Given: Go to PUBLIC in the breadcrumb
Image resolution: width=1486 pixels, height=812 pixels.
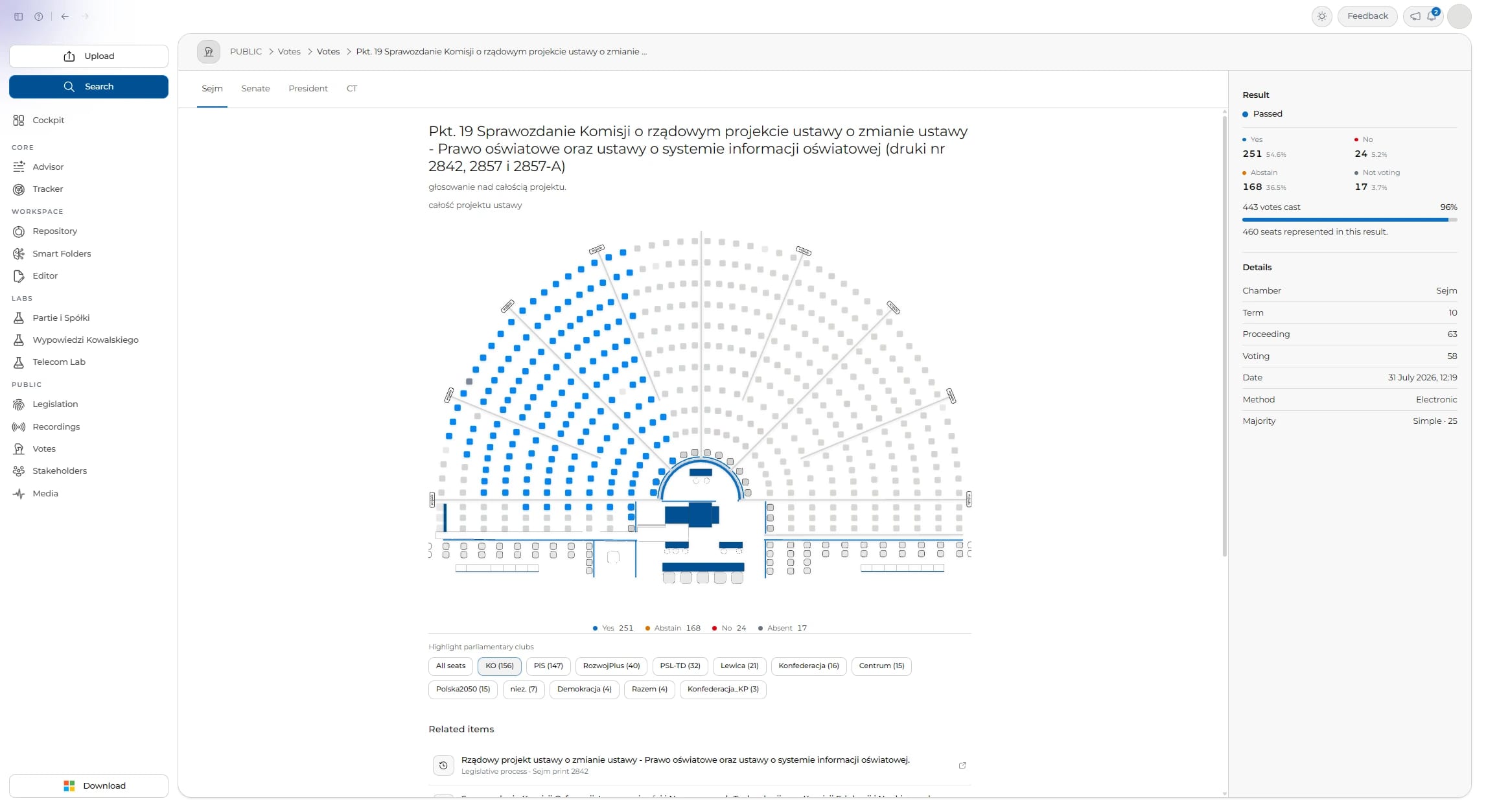Looking at the screenshot, I should (x=246, y=52).
